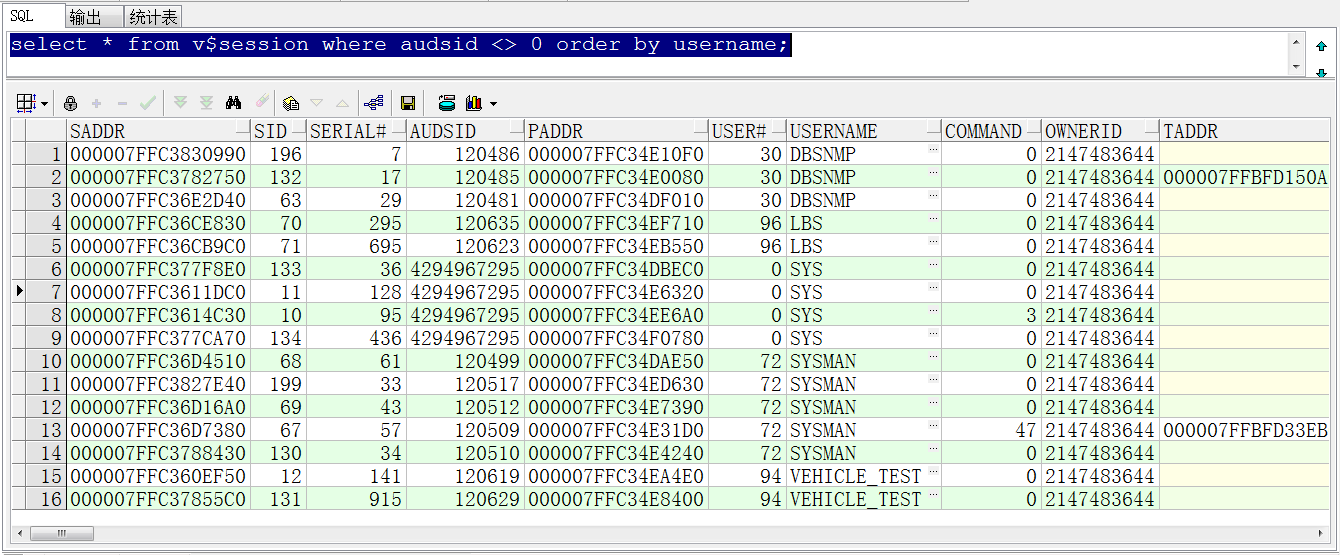Click the green down arrow beside editor
The width and height of the screenshot is (1340, 555).
(1321, 72)
